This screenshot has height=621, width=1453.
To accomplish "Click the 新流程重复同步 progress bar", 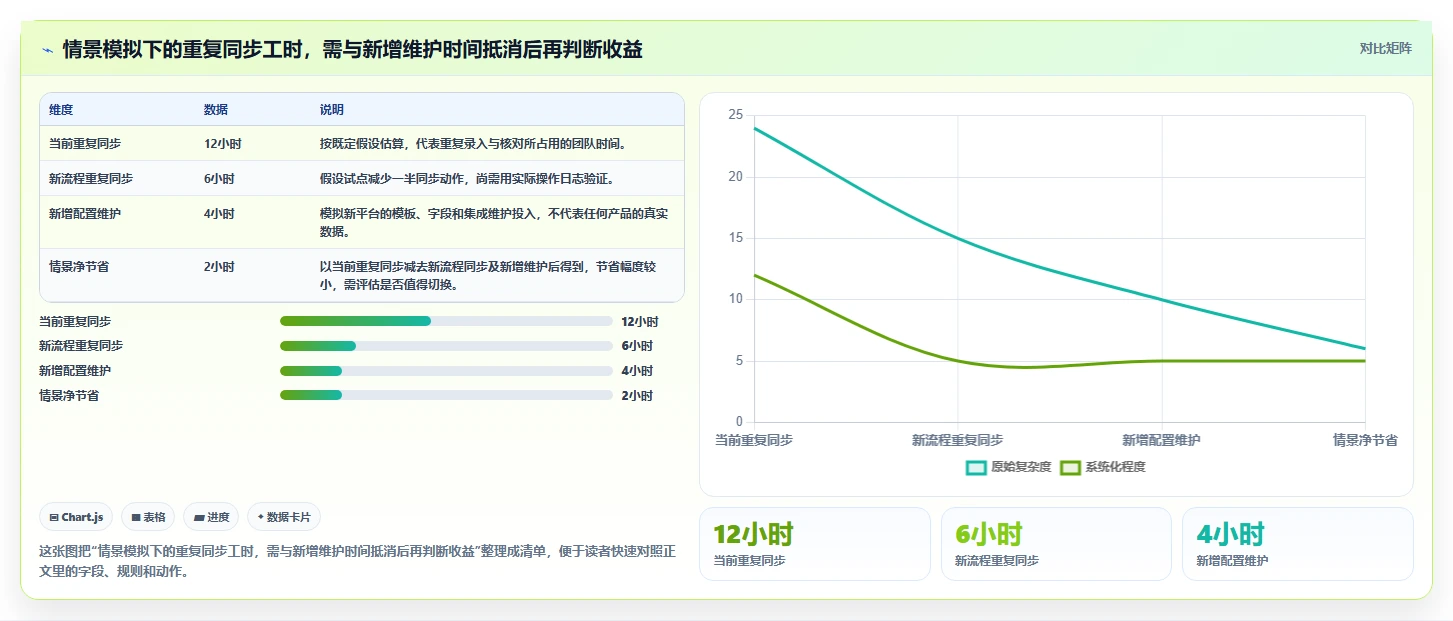I will coord(446,346).
